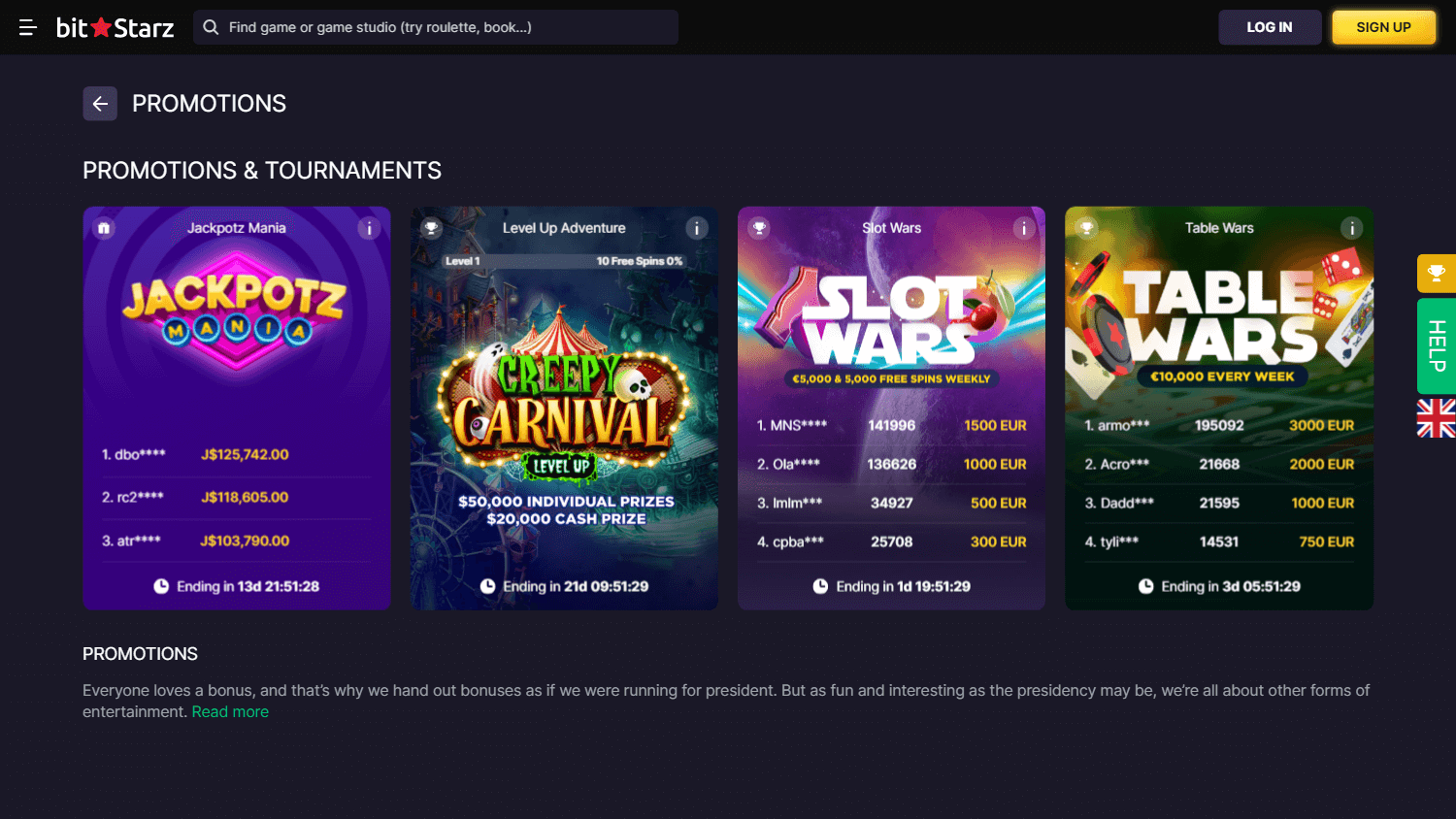This screenshot has height=819, width=1456.
Task: Click the 3000 EUR prize
Action: 1321,425
